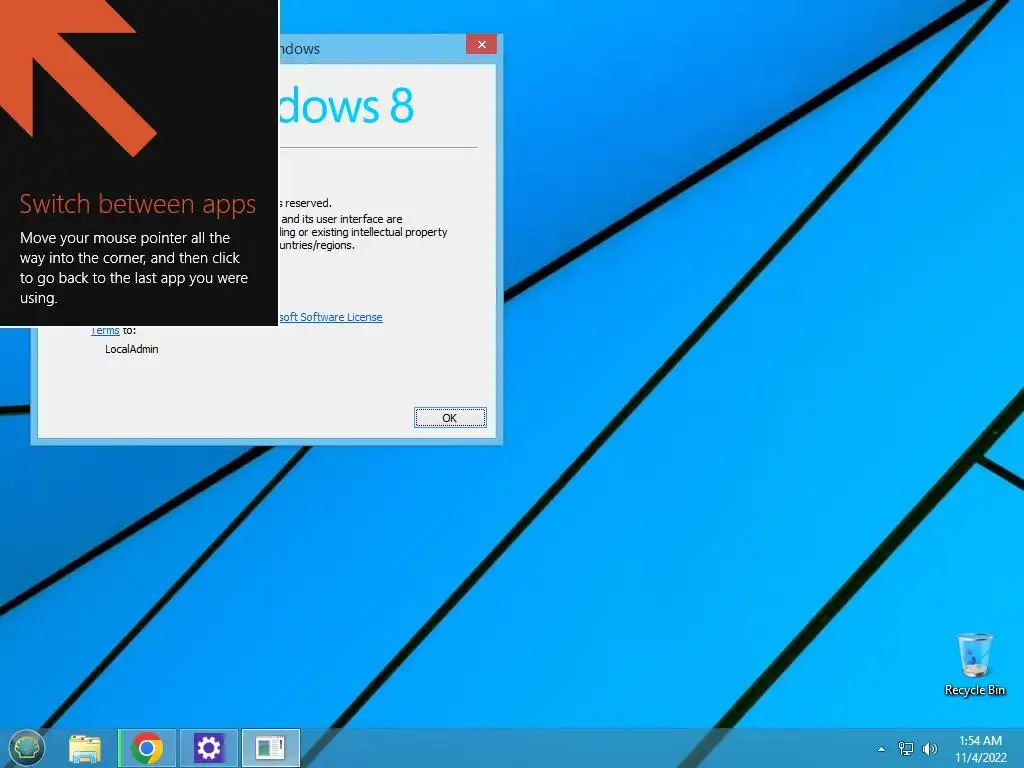Select the Recycle Bin desktop icon
Image resolution: width=1024 pixels, height=768 pixels.
974,664
